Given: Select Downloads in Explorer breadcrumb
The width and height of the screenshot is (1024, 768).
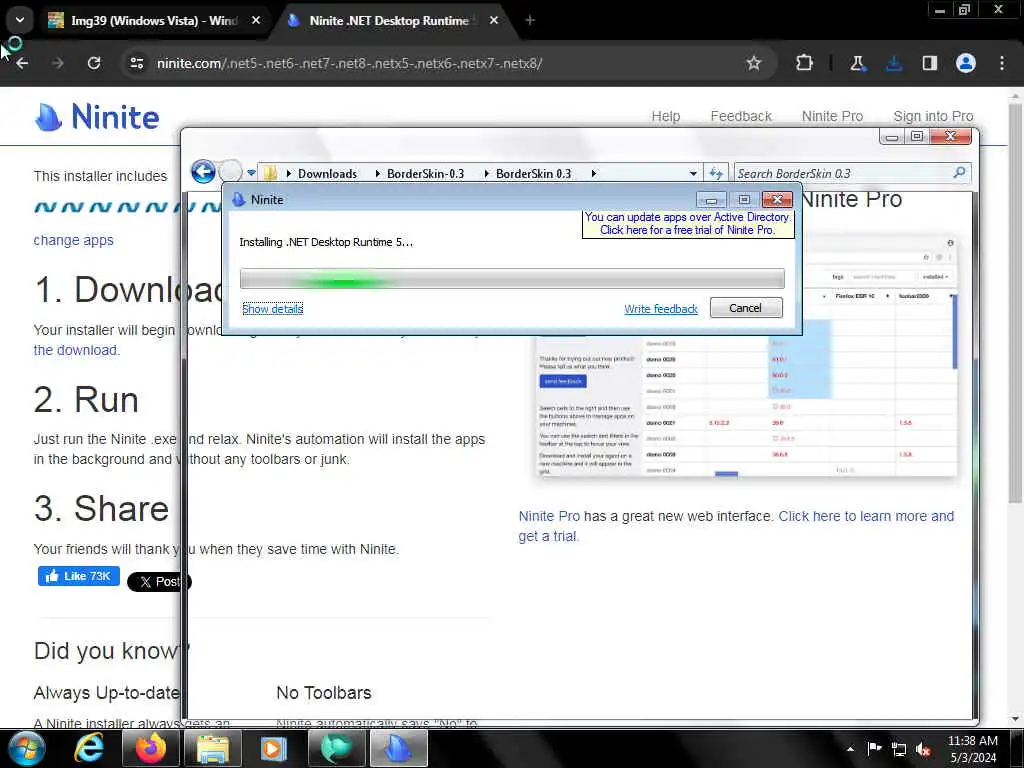Looking at the screenshot, I should point(327,174).
